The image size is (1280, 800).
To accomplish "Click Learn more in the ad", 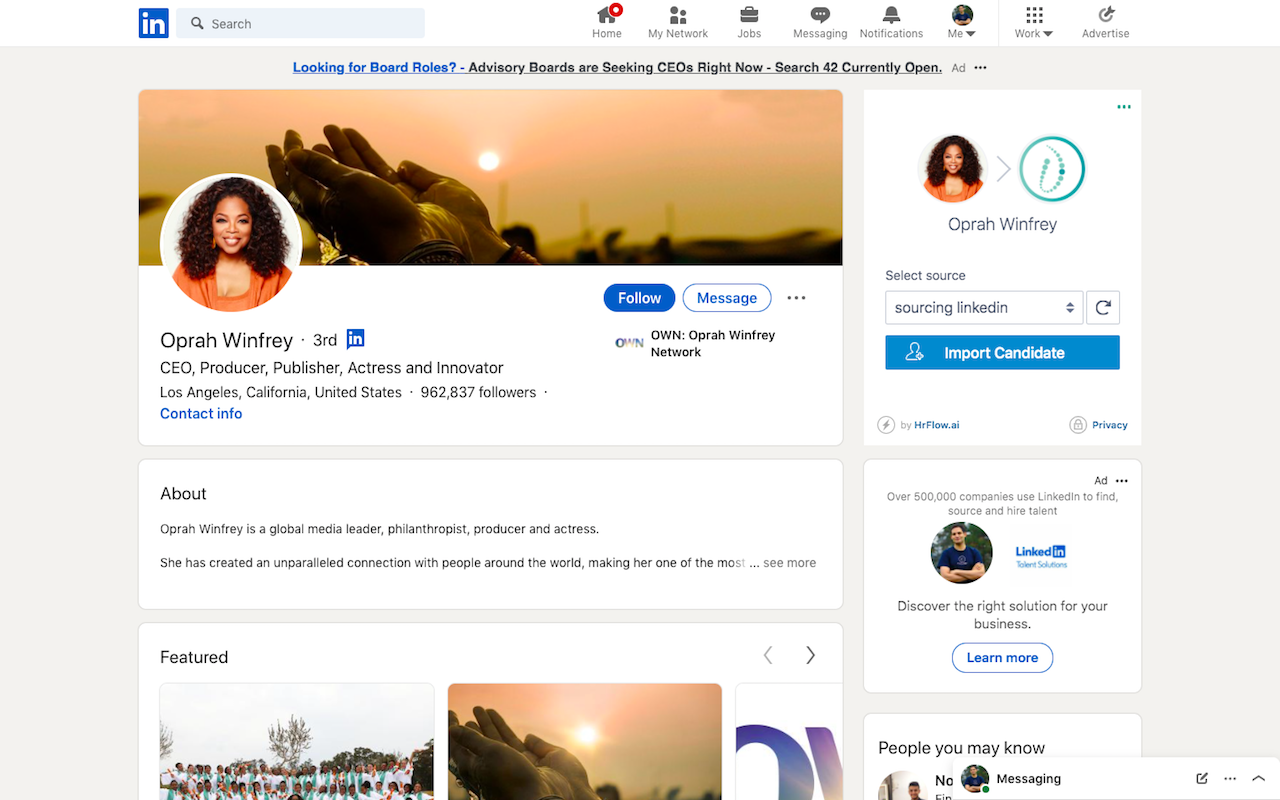I will (x=1002, y=658).
